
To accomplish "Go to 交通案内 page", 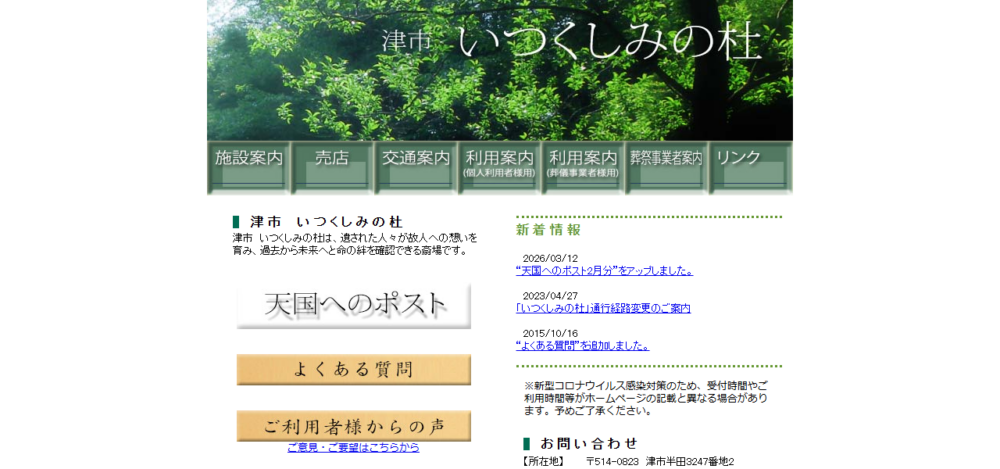I will click(416, 167).
